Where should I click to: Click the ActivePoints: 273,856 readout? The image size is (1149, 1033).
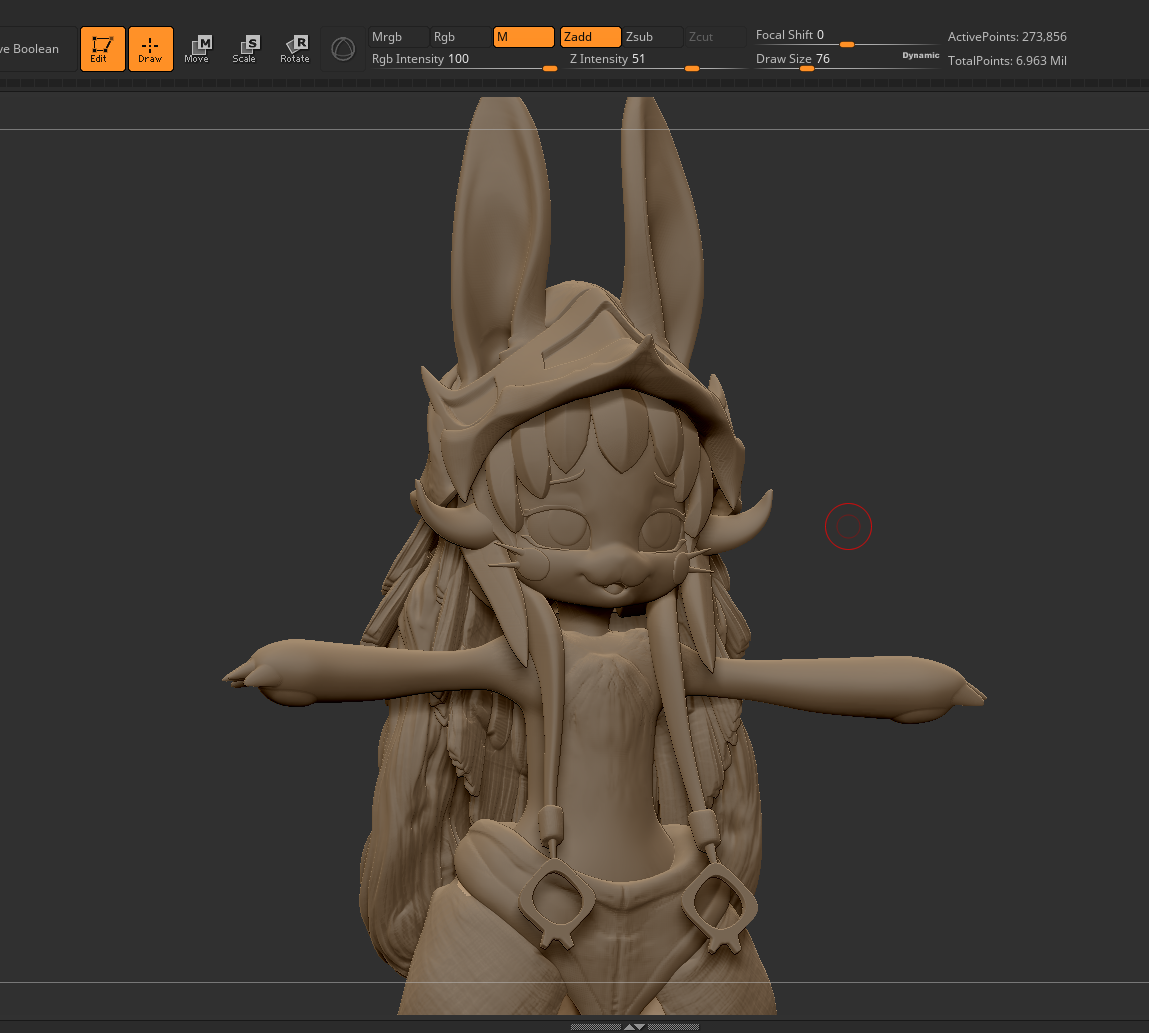click(1007, 37)
